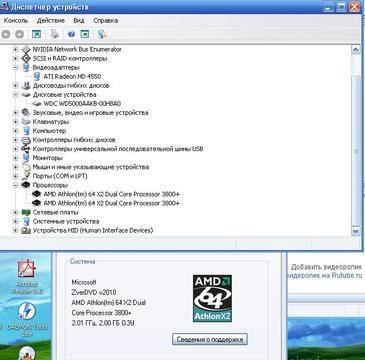Image resolution: width=365 pixels, height=360 pixels.
Task: Click the greyed Back arrow in the toolbar
Action: tap(6, 34)
